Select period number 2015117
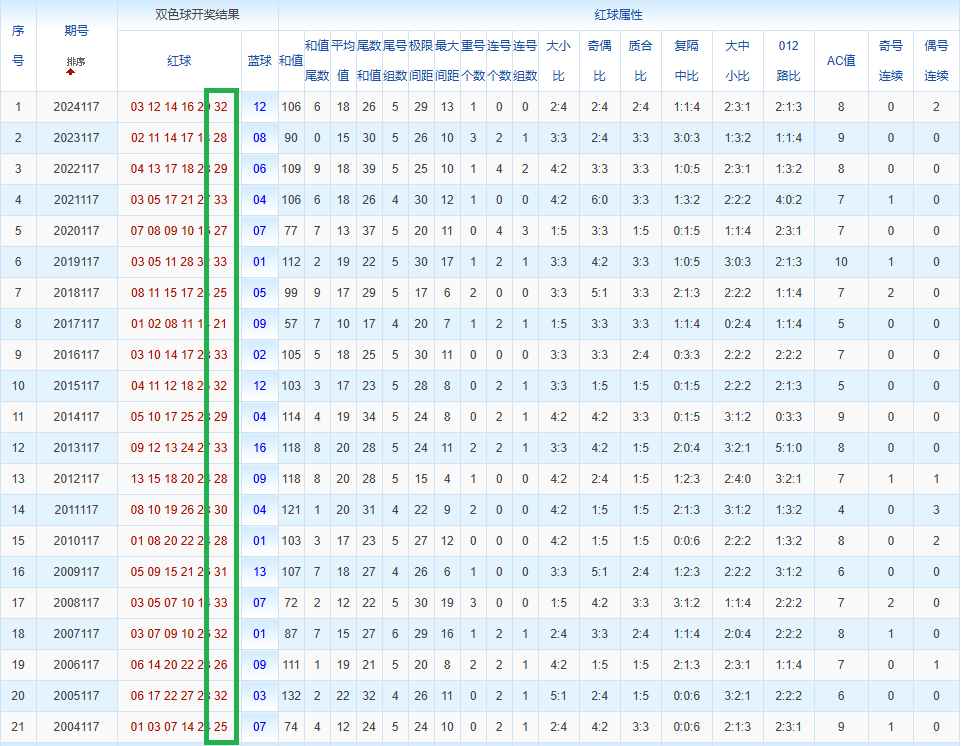The image size is (963, 746). tap(76, 386)
